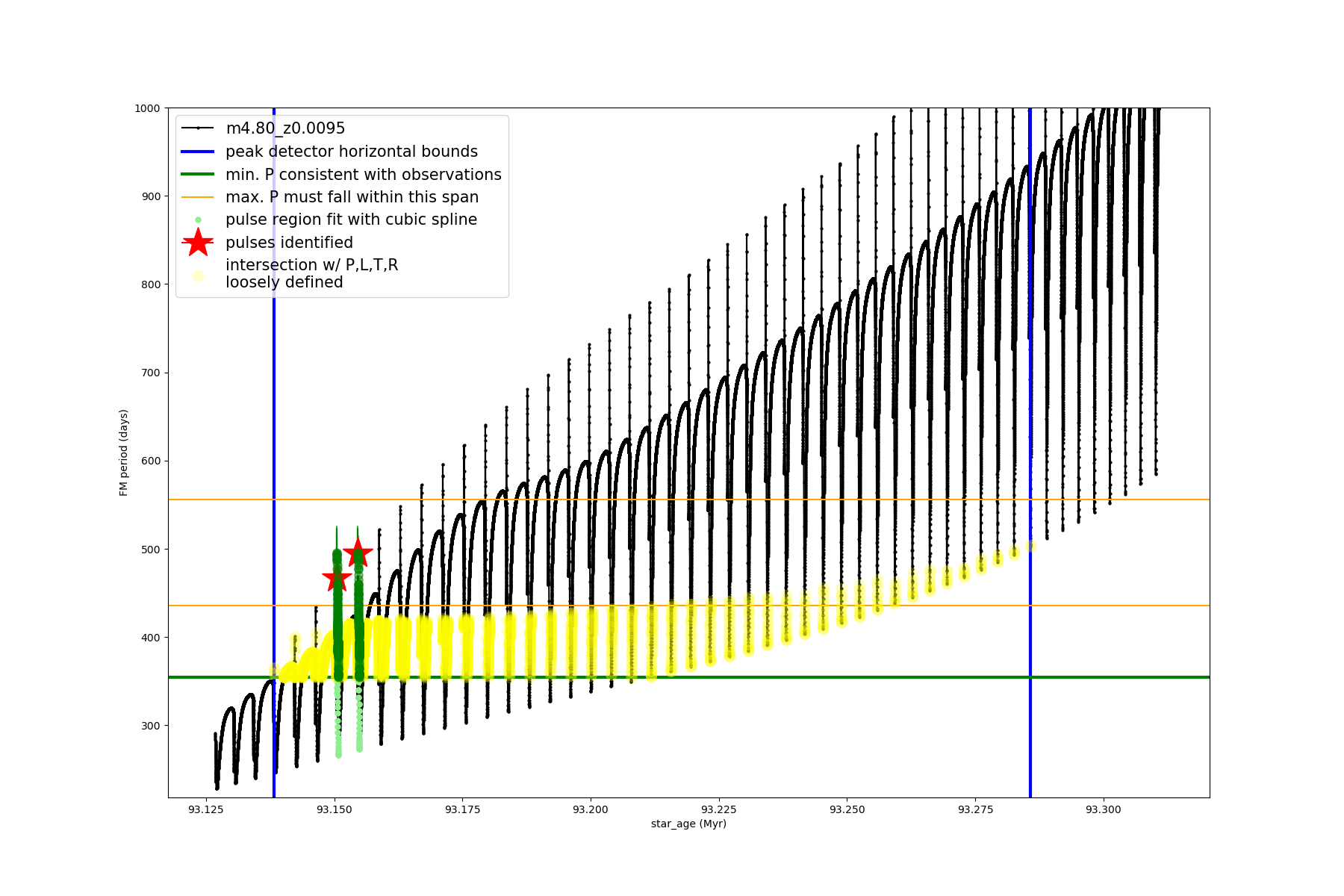The width and height of the screenshot is (1344, 896).
Task: Click the 93.300 x-axis tick label
Action: pos(1103,809)
